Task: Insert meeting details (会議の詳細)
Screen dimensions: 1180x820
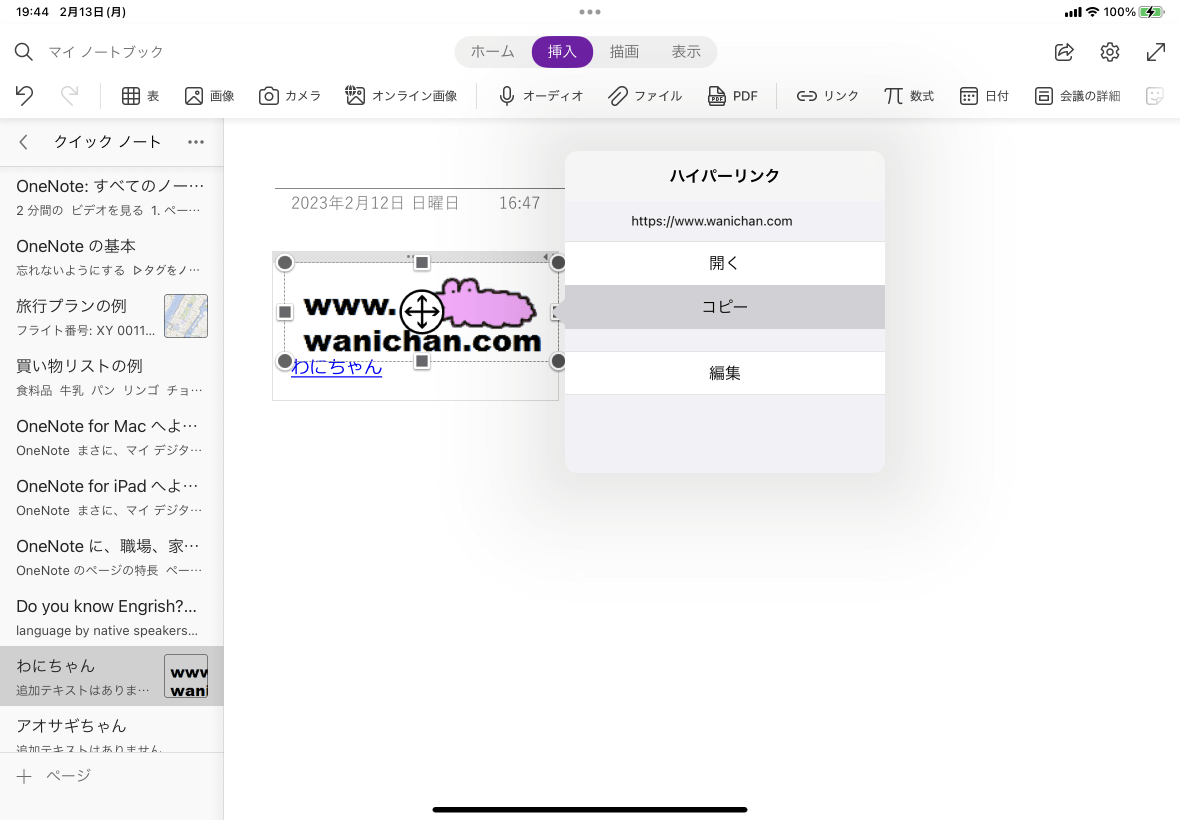Action: [x=1077, y=96]
